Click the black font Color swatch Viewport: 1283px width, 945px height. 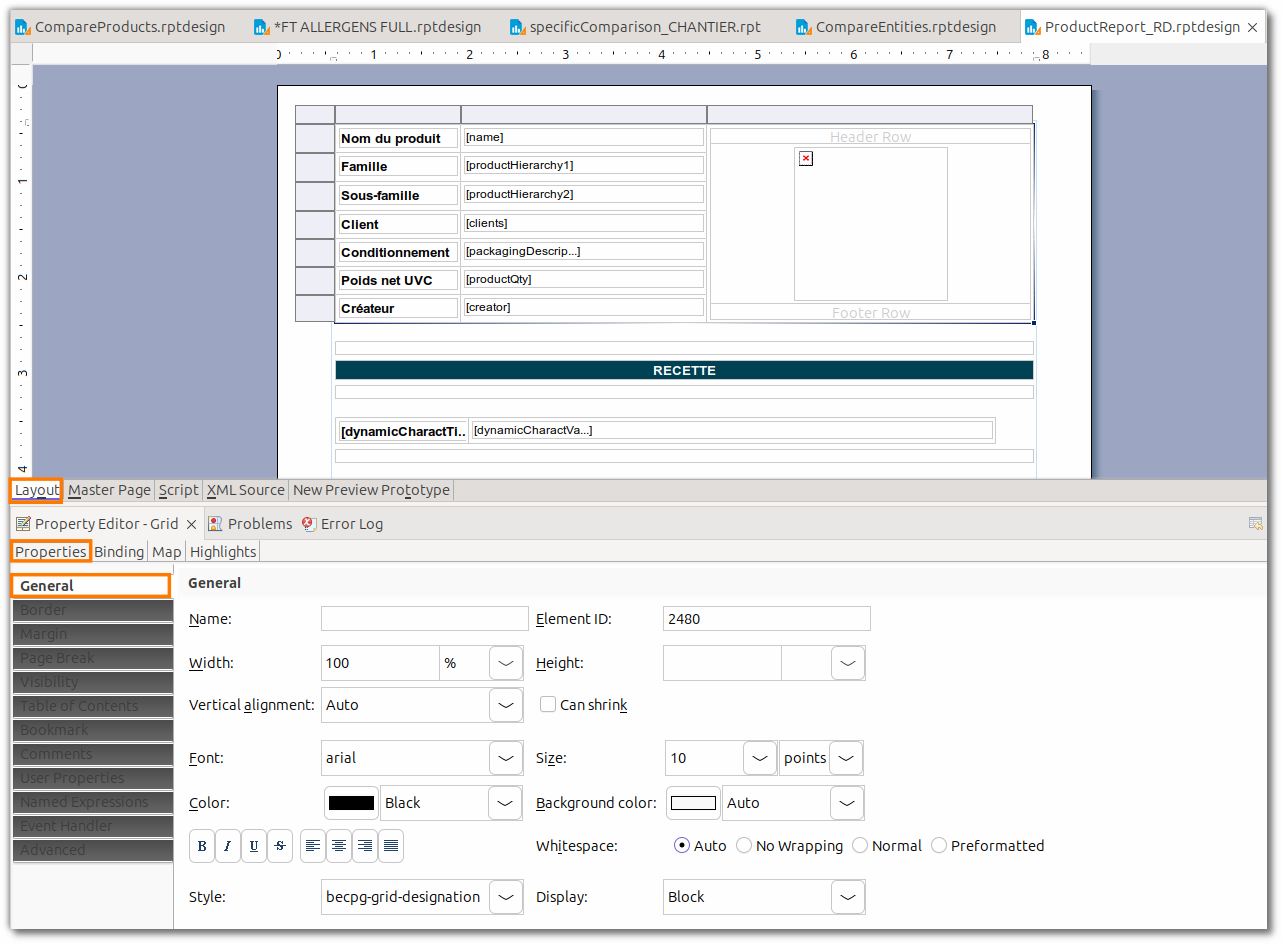(352, 803)
